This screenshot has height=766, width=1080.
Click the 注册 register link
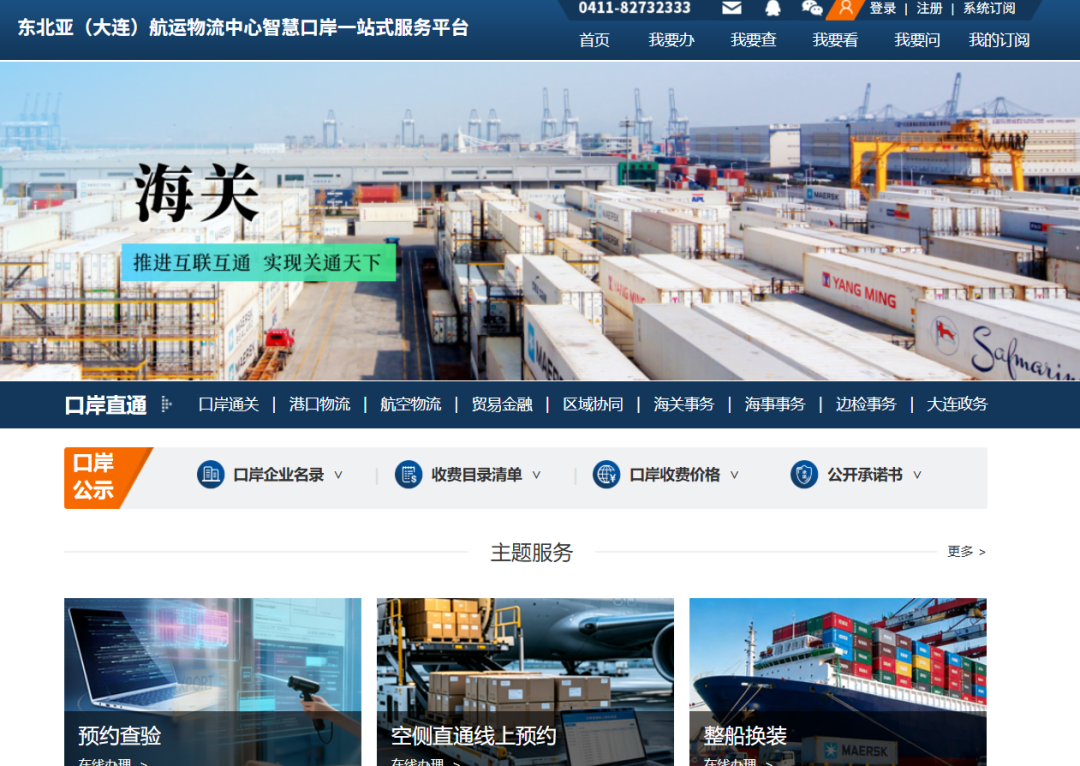tap(930, 8)
